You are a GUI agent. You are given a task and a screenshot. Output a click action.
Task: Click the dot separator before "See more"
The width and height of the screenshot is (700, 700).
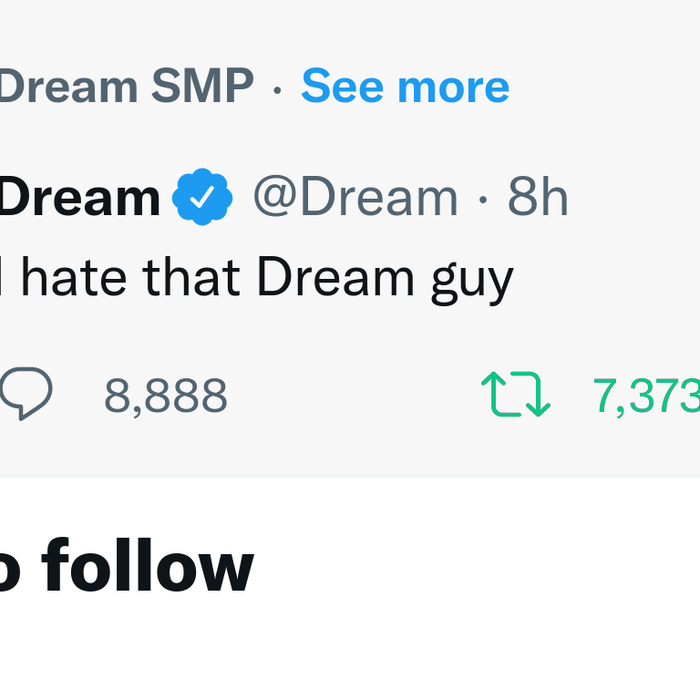[277, 89]
